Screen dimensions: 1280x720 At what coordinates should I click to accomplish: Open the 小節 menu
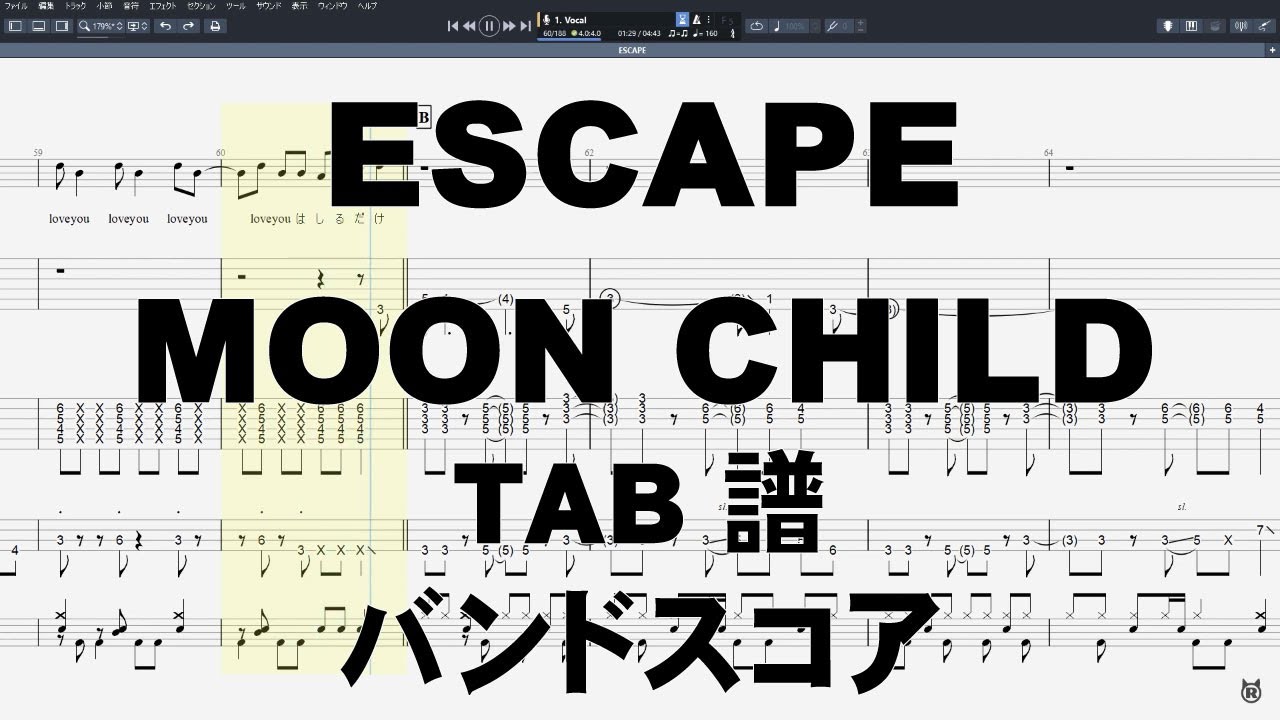point(104,6)
